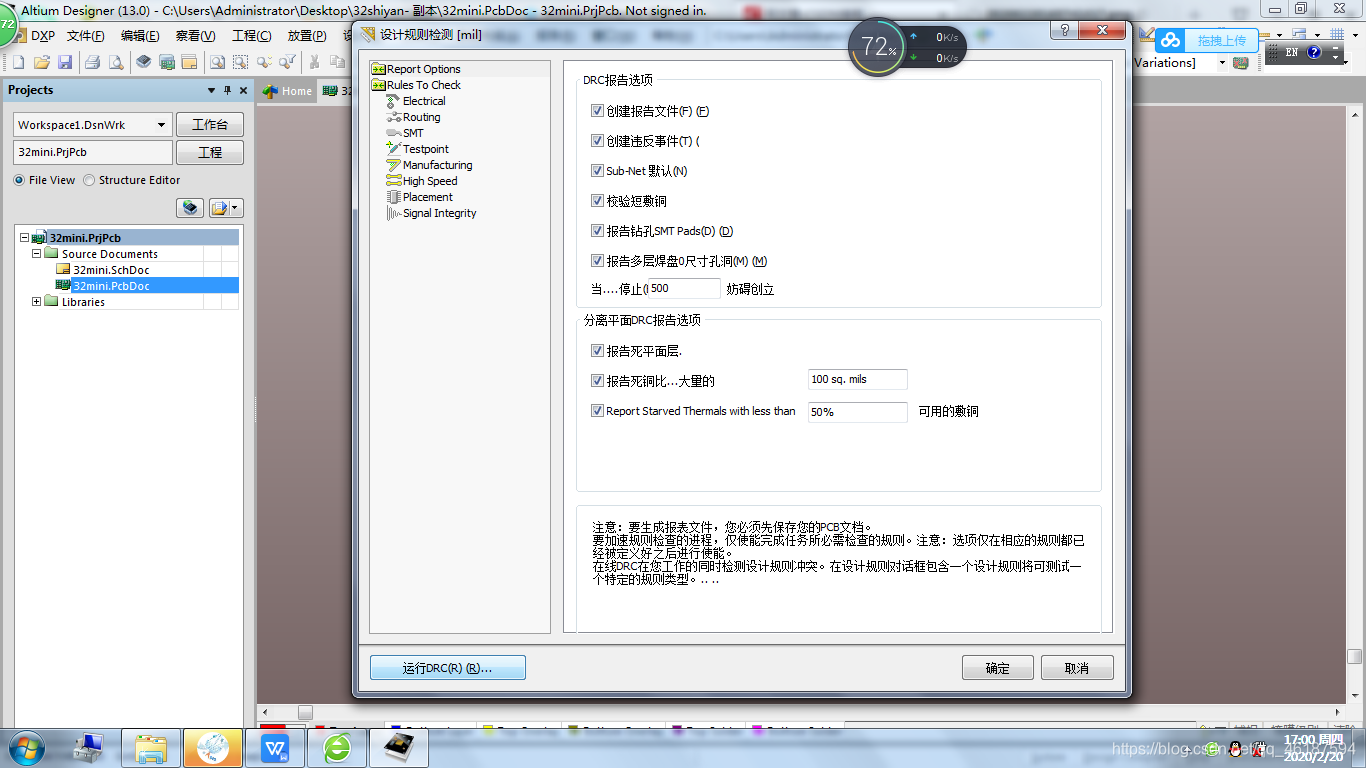
Task: Click the Baidu cloud drag-upload widget
Action: [x=1206, y=41]
